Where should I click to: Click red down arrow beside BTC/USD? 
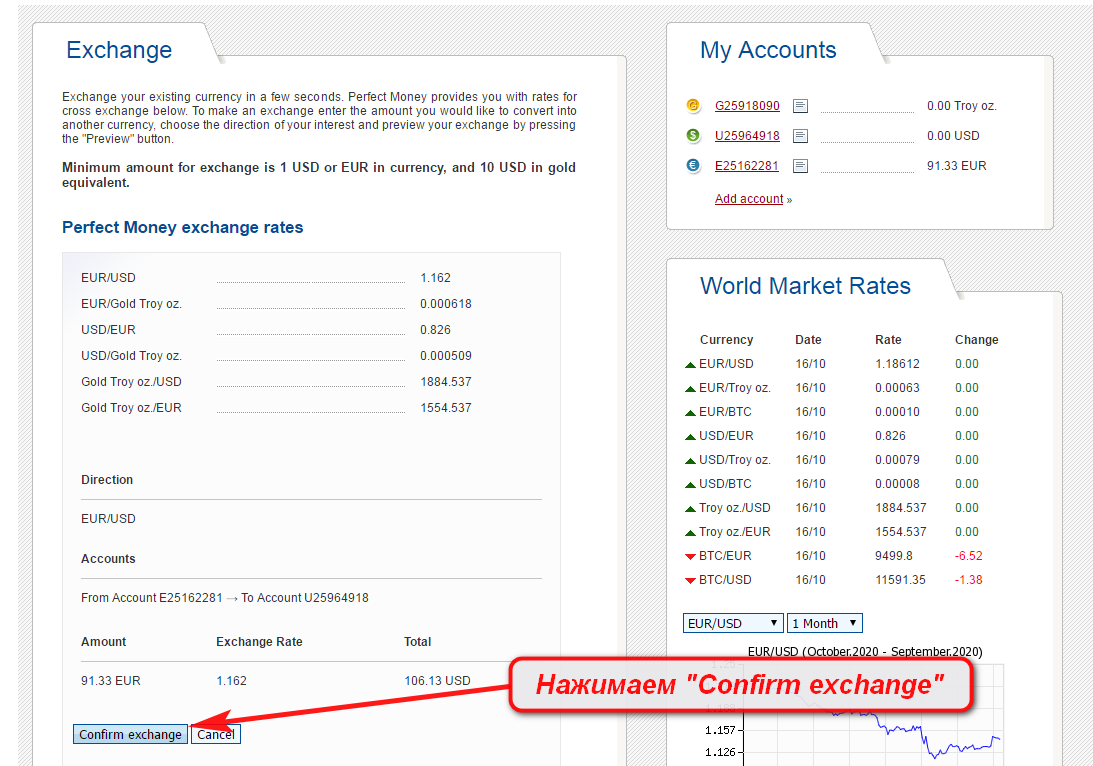point(690,580)
